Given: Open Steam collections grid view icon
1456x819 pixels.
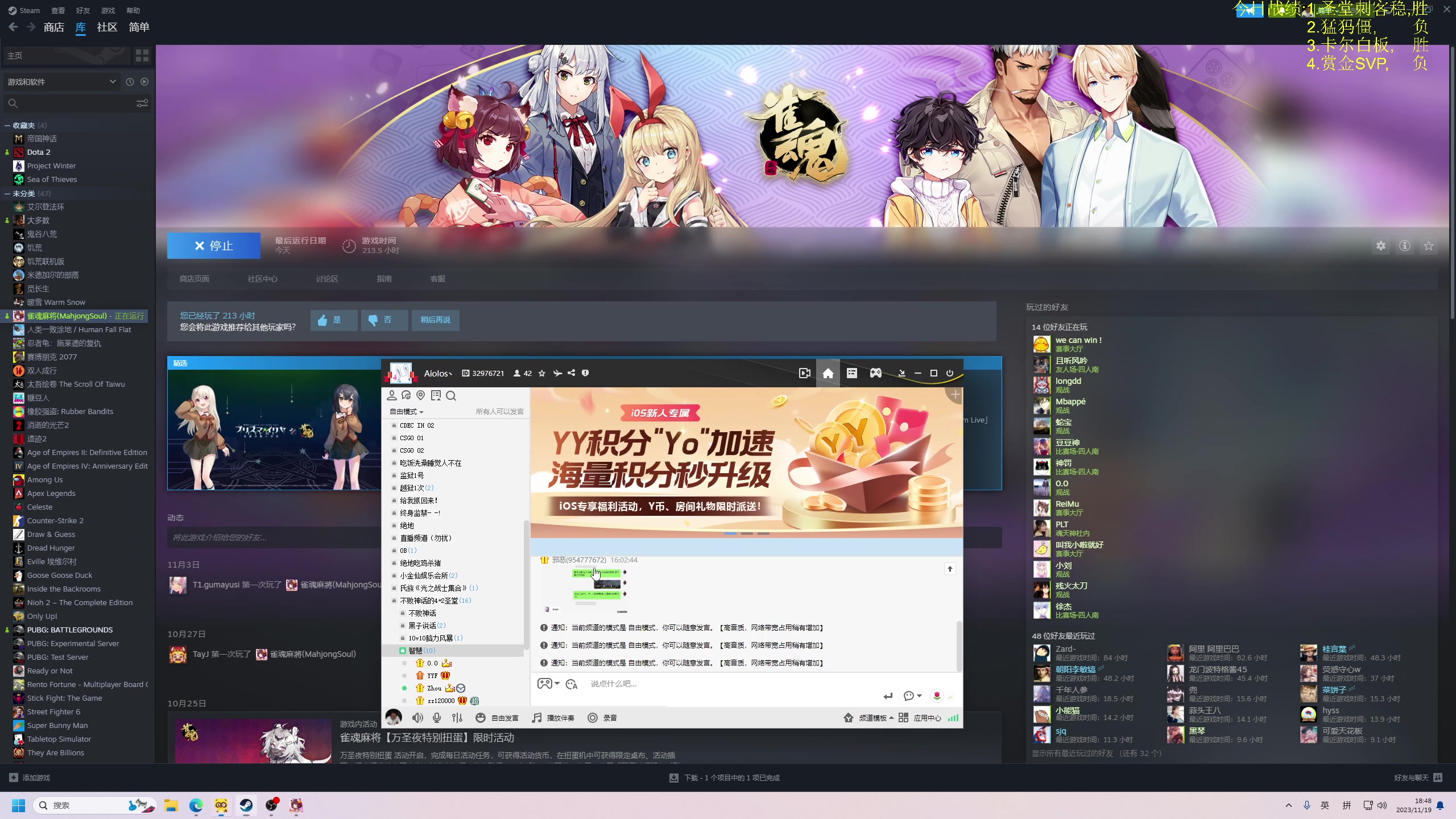Looking at the screenshot, I should (x=142, y=56).
